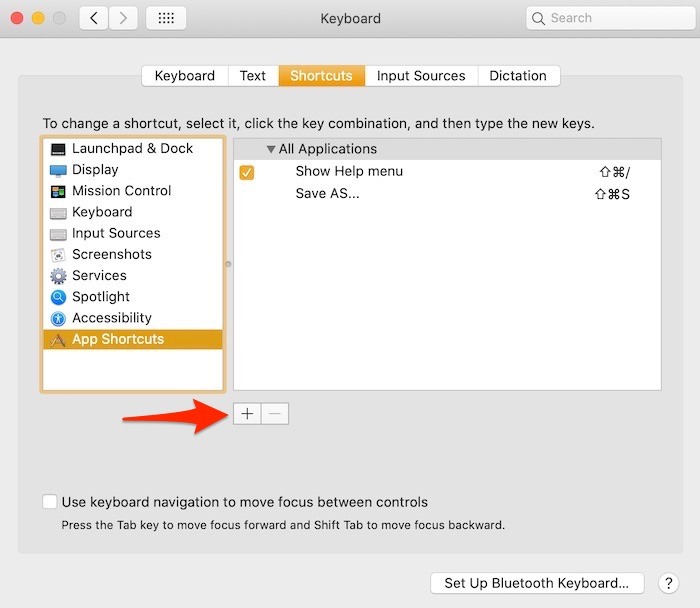Select the Shortcuts tab
Image resolution: width=700 pixels, height=608 pixels.
pos(321,76)
